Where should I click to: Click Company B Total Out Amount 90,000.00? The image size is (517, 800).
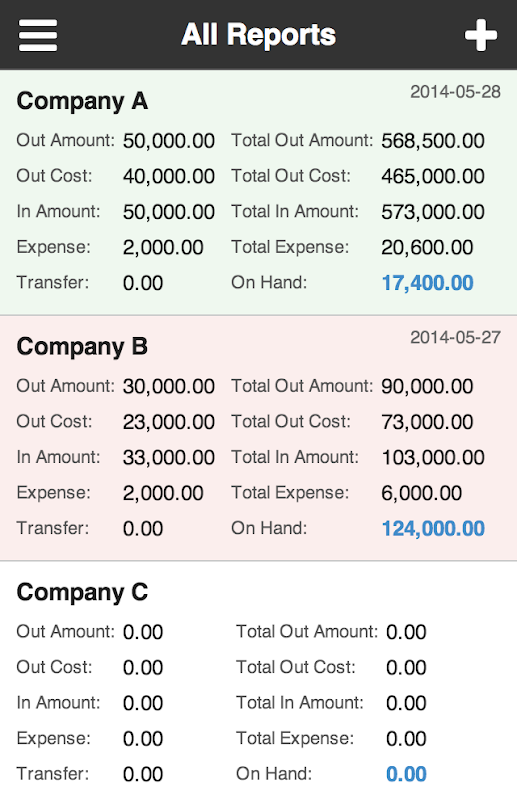click(x=427, y=386)
